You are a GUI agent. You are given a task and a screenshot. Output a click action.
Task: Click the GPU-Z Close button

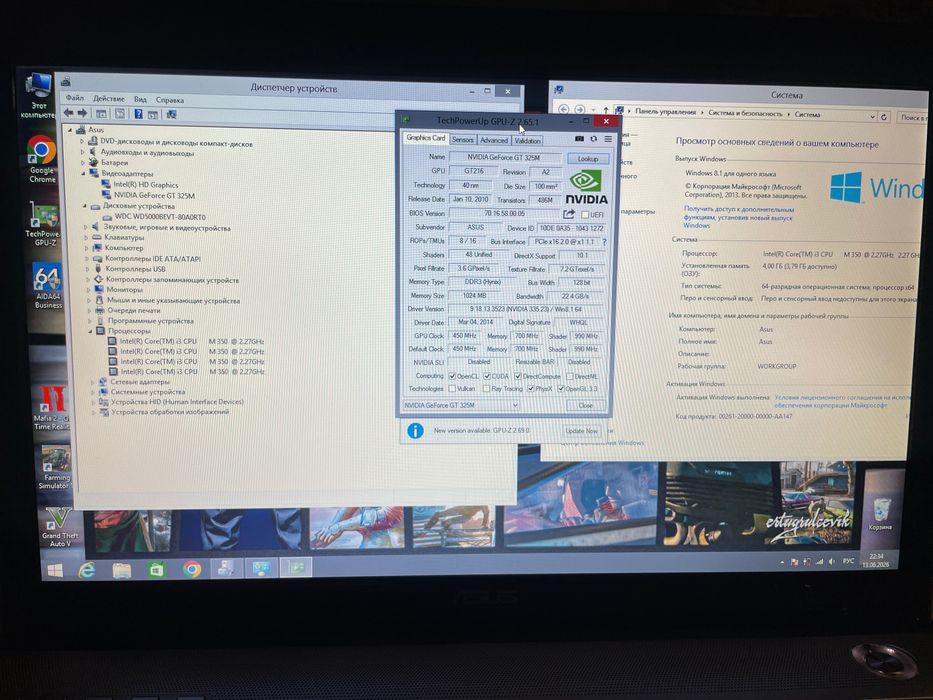coord(586,405)
